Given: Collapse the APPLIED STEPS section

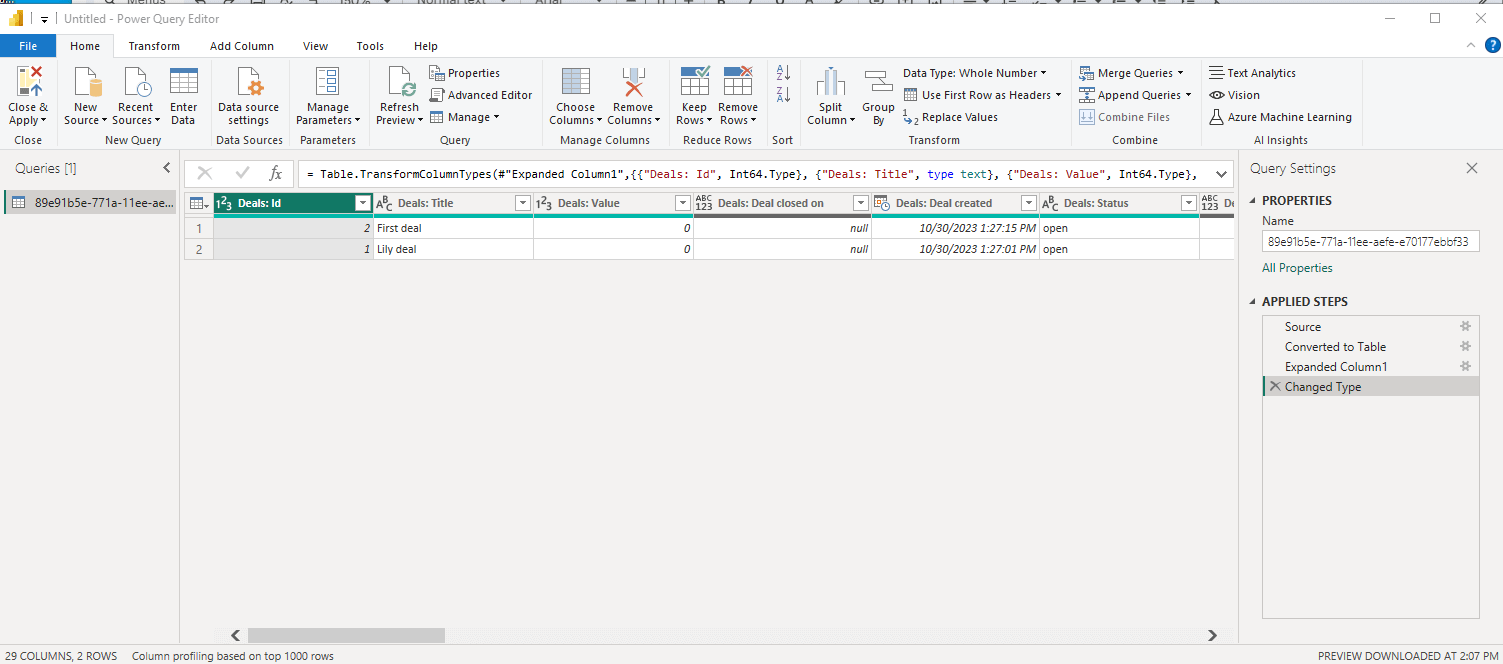Looking at the screenshot, I should [x=1253, y=301].
